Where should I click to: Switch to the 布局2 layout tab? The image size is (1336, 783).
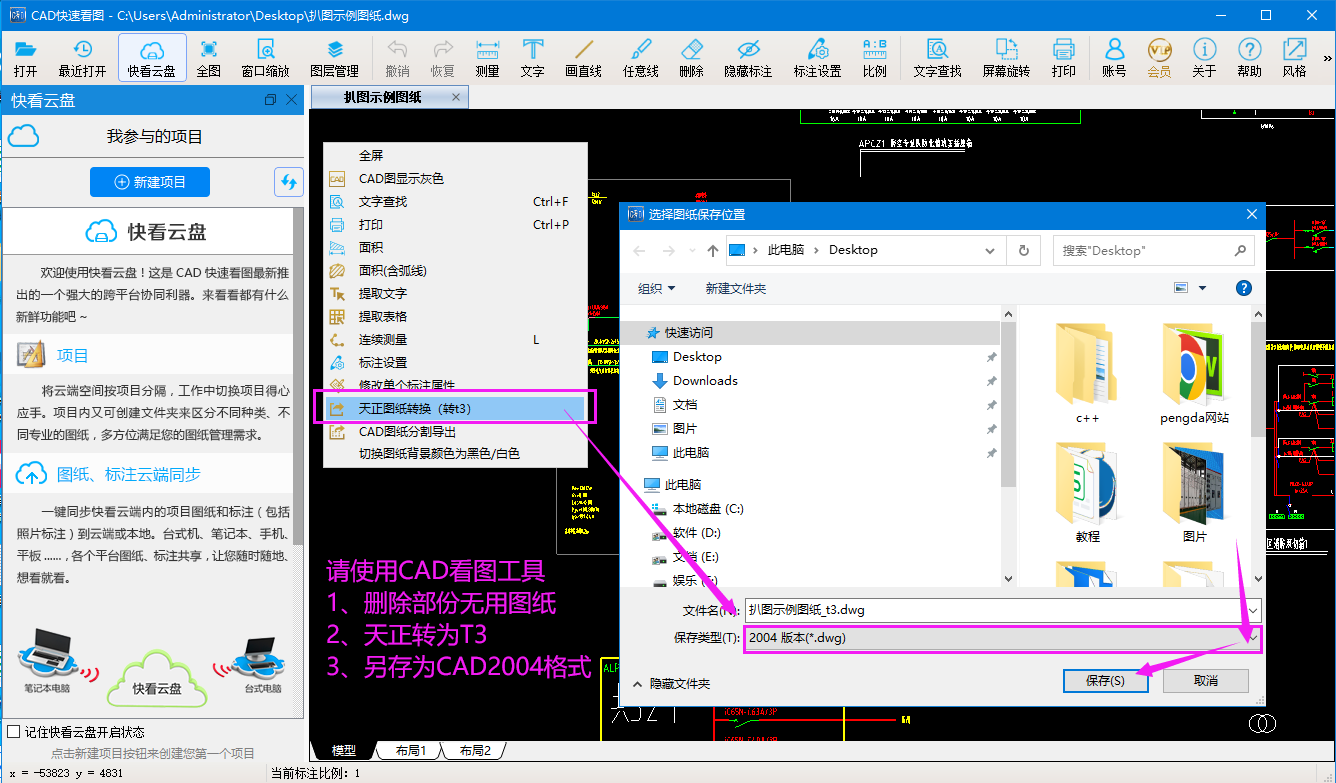click(475, 750)
